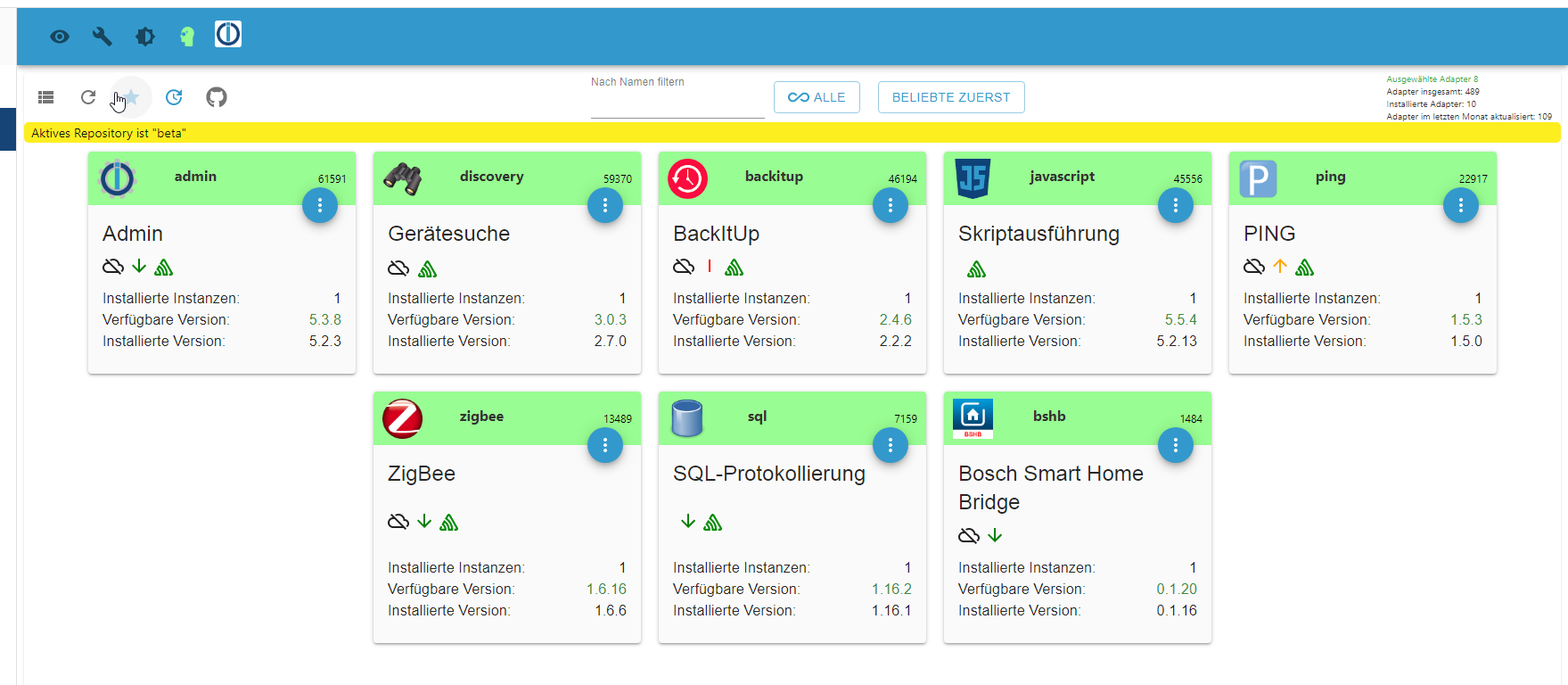
Task: Click SQL-Protokollierung green triangle icon
Action: point(713,522)
